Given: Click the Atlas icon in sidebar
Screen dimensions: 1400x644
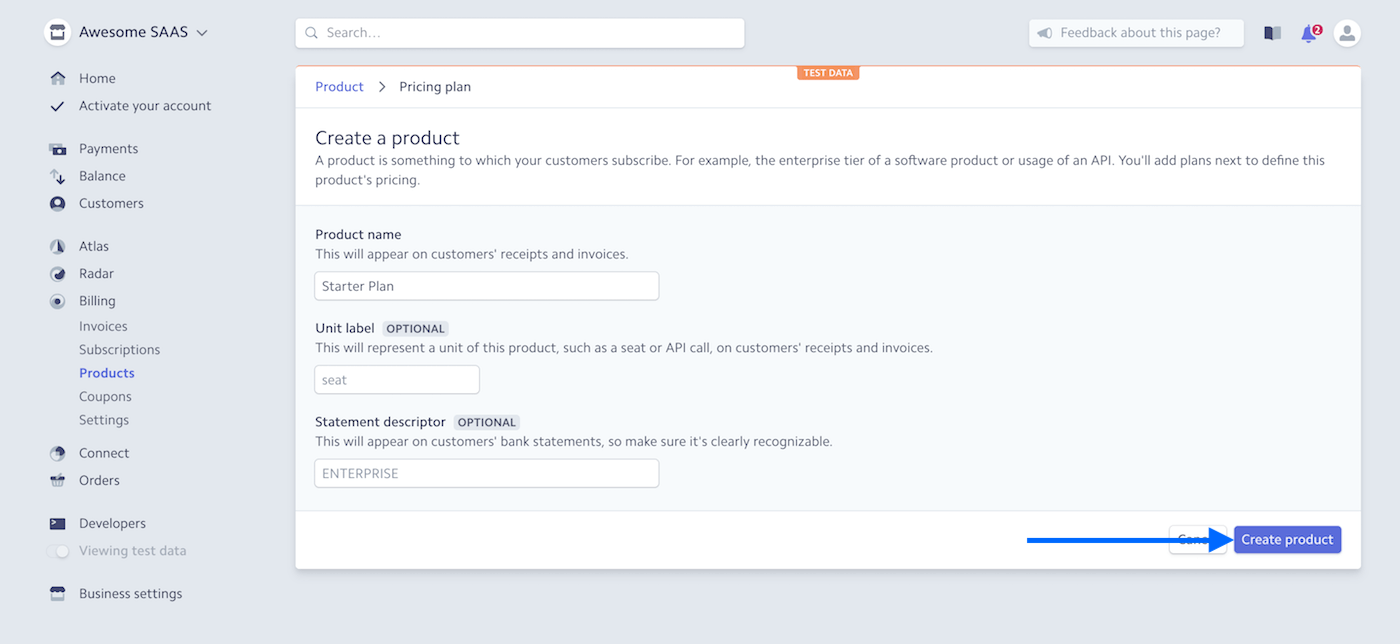Looking at the screenshot, I should (58, 246).
